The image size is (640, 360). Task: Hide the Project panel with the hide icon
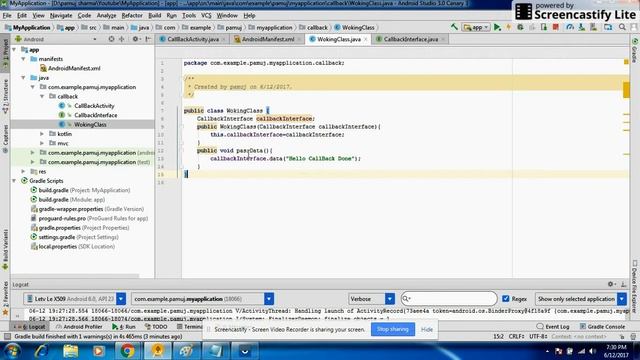click(148, 39)
